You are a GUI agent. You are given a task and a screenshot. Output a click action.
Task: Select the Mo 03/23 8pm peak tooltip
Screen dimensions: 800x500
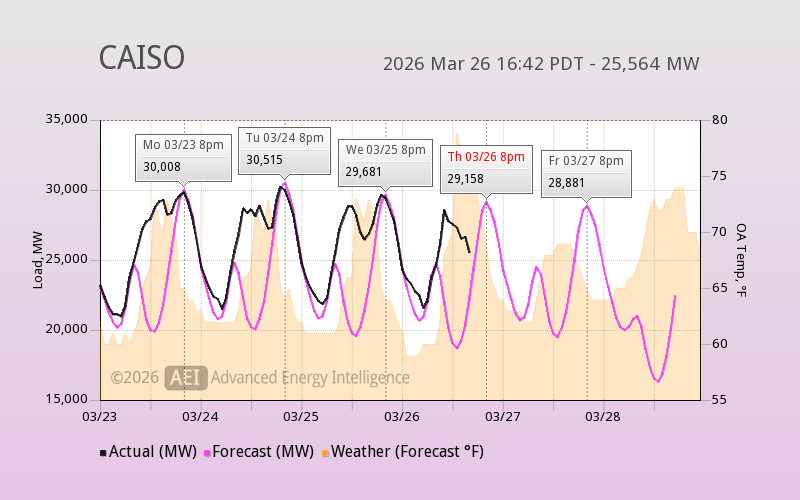pyautogui.click(x=183, y=157)
